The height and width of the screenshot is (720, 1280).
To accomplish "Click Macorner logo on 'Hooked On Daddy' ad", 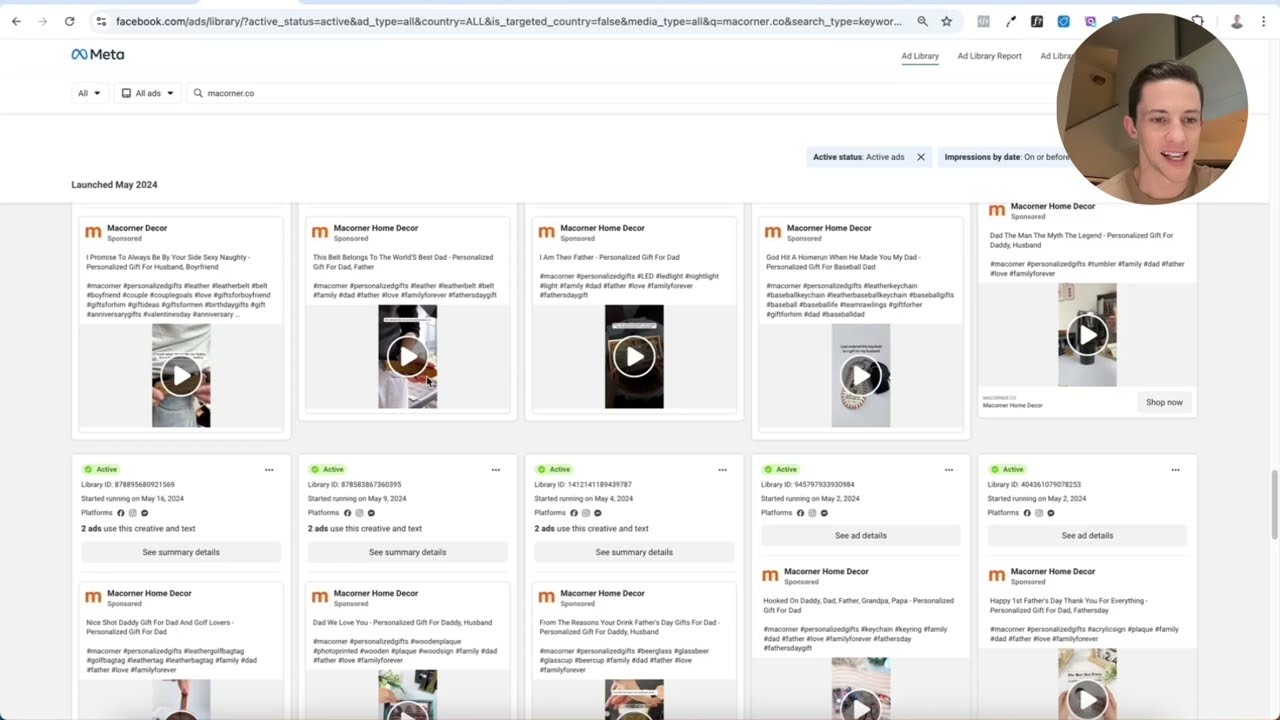I will [x=770, y=575].
